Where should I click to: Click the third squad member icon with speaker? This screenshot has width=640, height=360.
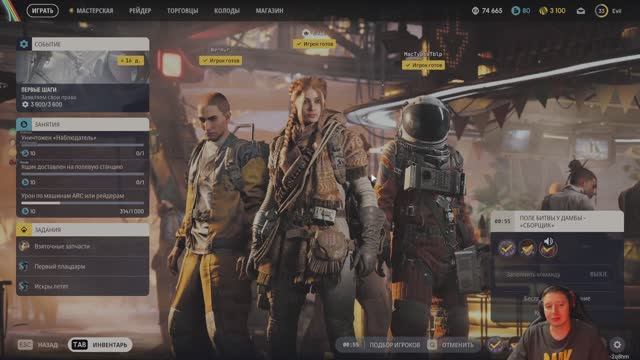tap(548, 248)
